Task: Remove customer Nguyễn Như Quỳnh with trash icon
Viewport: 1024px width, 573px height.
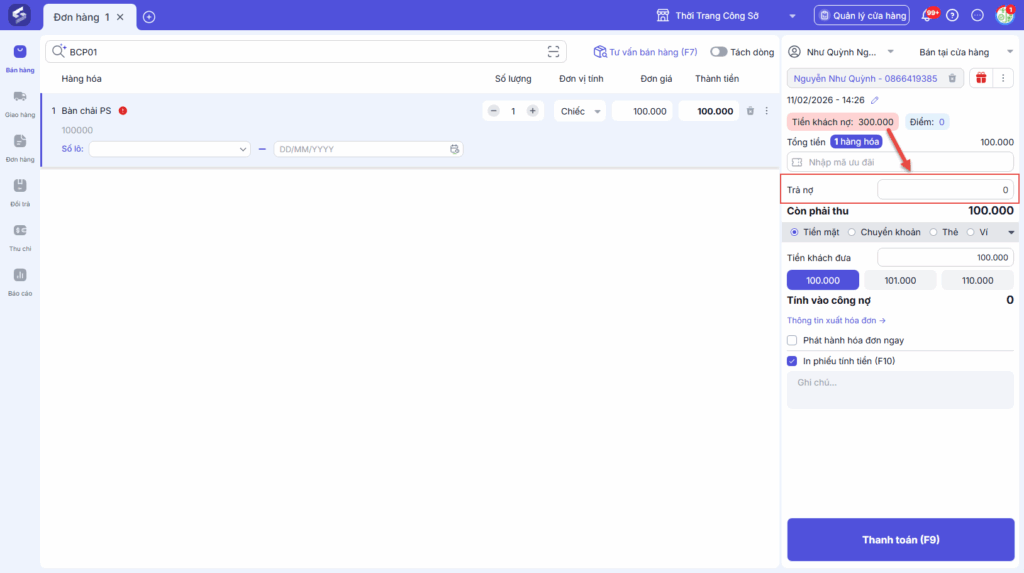Action: [x=952, y=78]
